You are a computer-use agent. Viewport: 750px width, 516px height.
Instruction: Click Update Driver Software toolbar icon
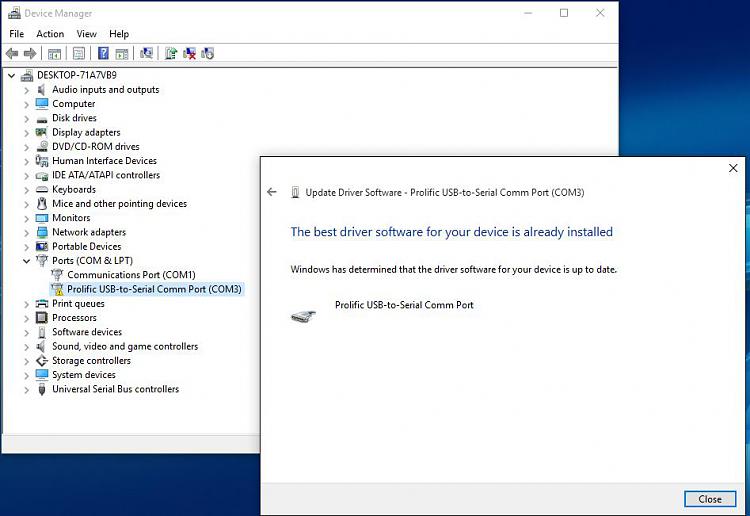[x=171, y=54]
